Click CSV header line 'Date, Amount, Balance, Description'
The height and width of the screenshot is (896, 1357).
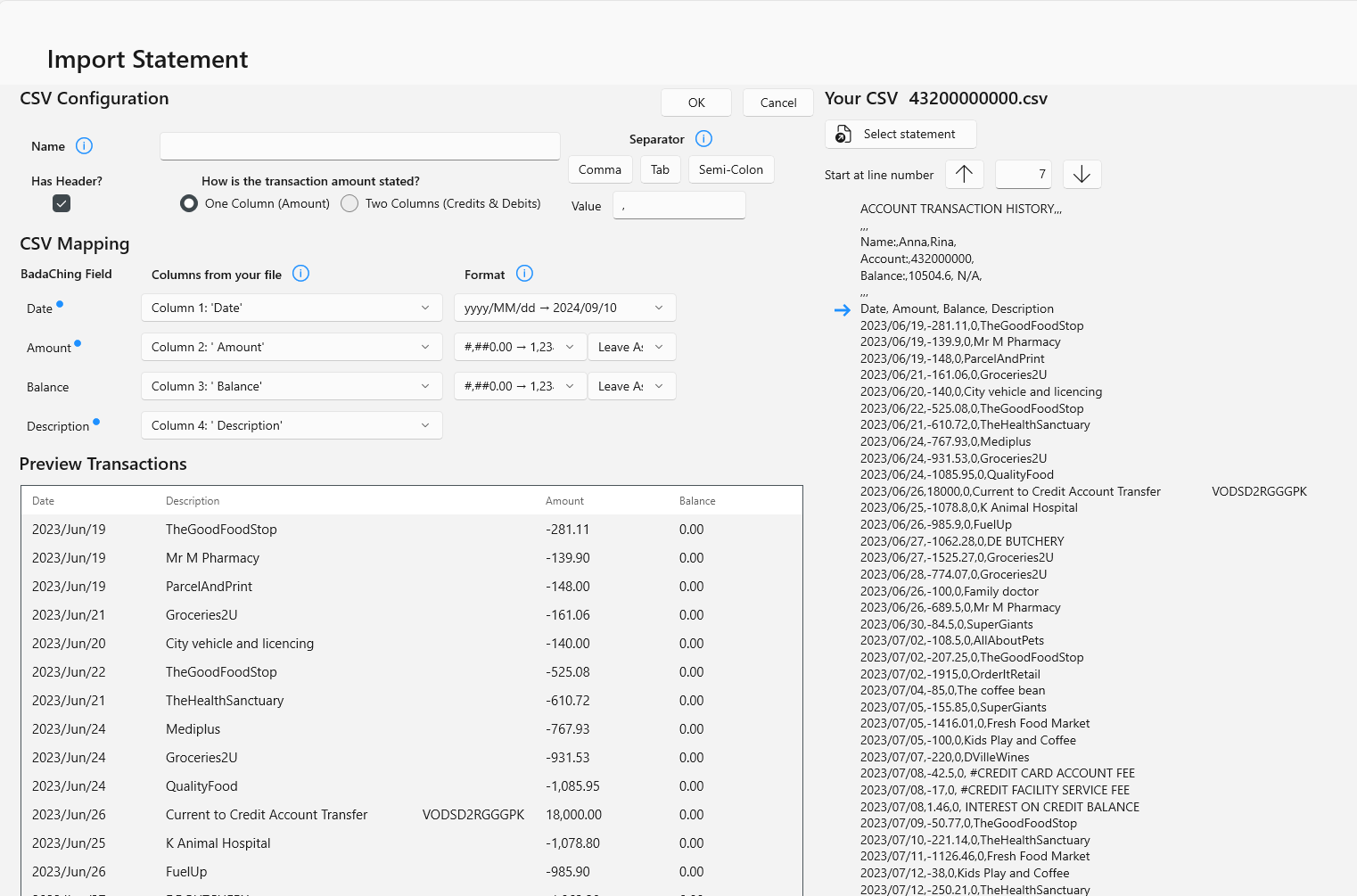coord(957,308)
